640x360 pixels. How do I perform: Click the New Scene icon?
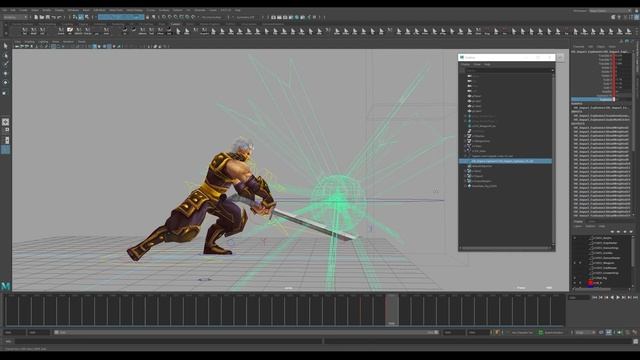point(36,17)
